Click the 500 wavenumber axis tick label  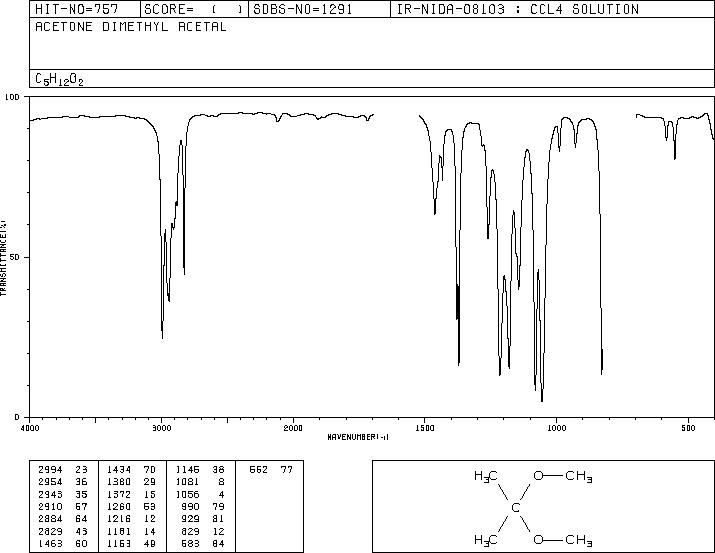tap(688, 428)
